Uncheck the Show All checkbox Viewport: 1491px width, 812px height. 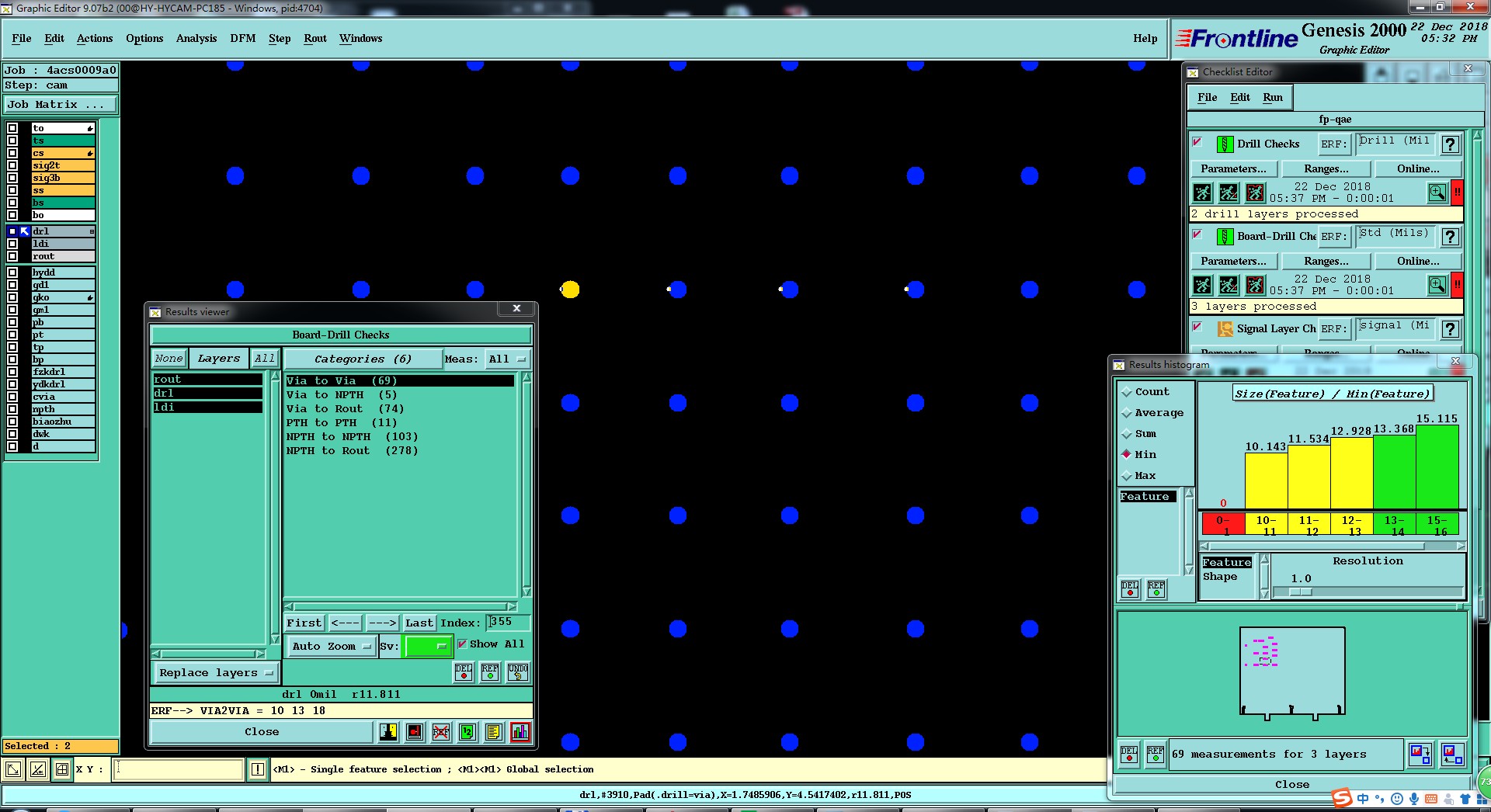click(x=462, y=644)
